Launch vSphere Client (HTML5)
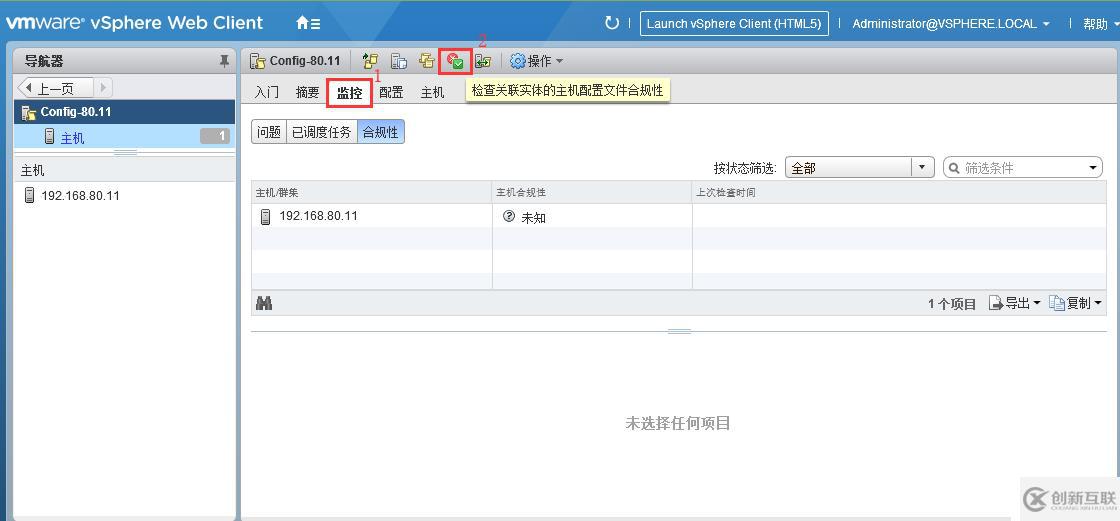Image resolution: width=1120 pixels, height=521 pixels. click(734, 24)
